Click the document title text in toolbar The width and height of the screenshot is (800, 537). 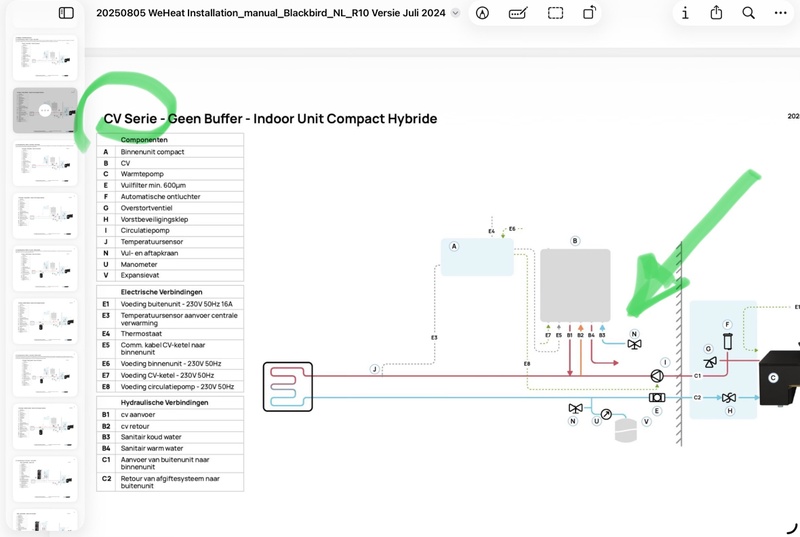pyautogui.click(x=270, y=13)
